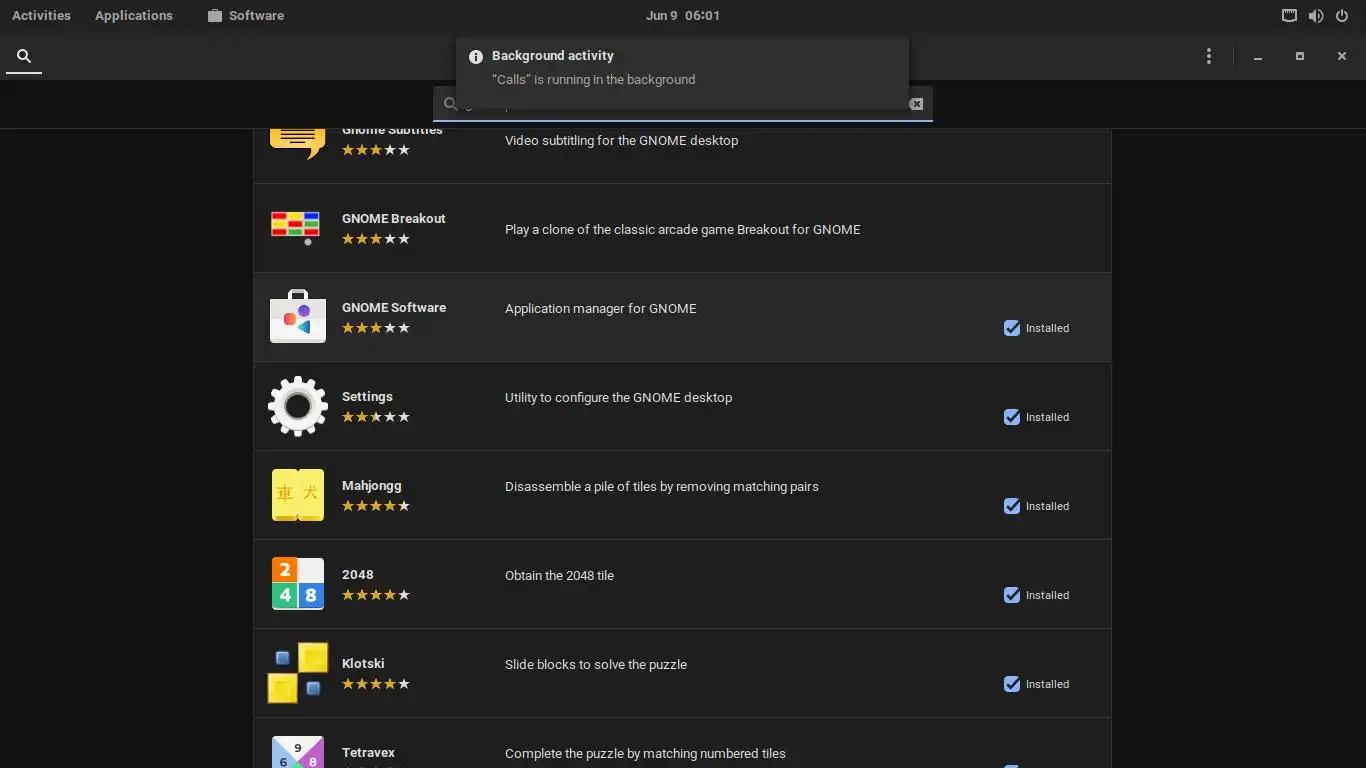
Task: Click 'Application manager for GNOME' description
Action: (x=601, y=309)
